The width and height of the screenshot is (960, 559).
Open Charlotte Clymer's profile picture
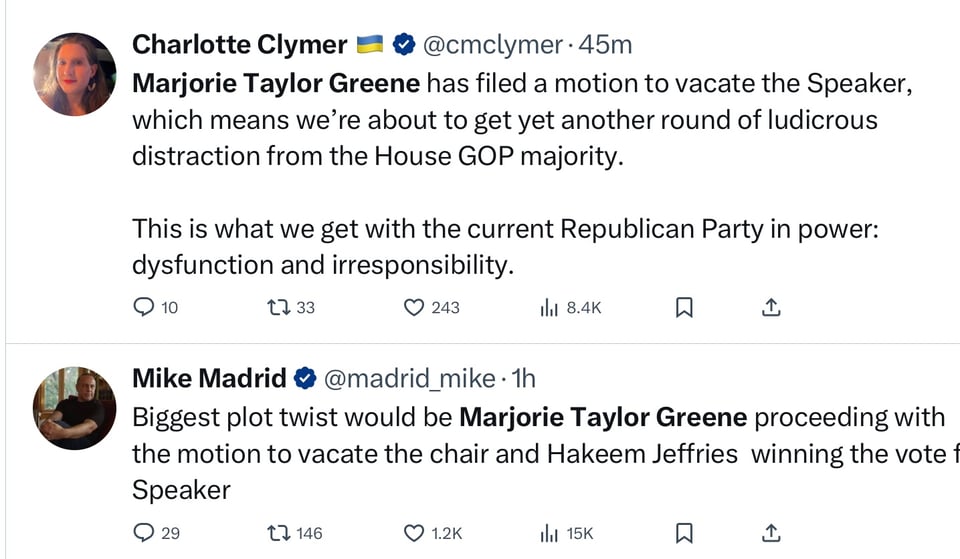(x=75, y=74)
